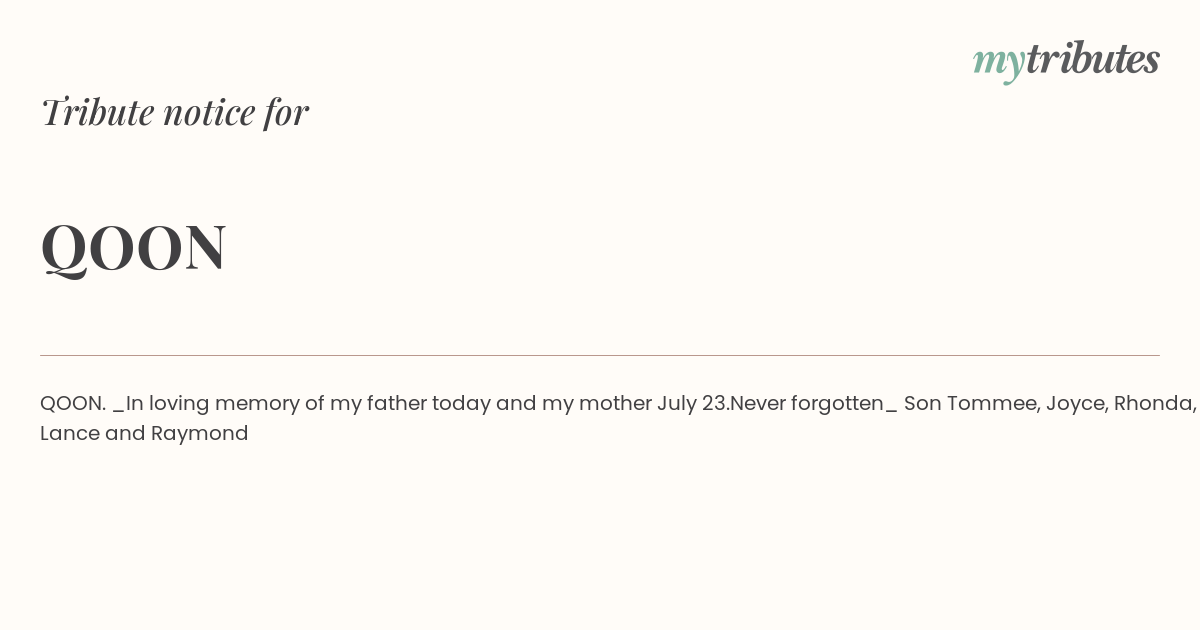Select the "Tribute notice for" heading
1200x630 pixels.
(174, 112)
